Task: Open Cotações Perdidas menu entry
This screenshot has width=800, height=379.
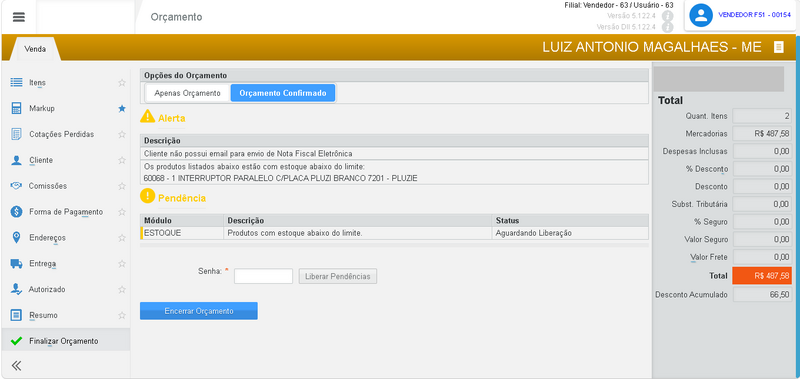Action: pyautogui.click(x=62, y=134)
